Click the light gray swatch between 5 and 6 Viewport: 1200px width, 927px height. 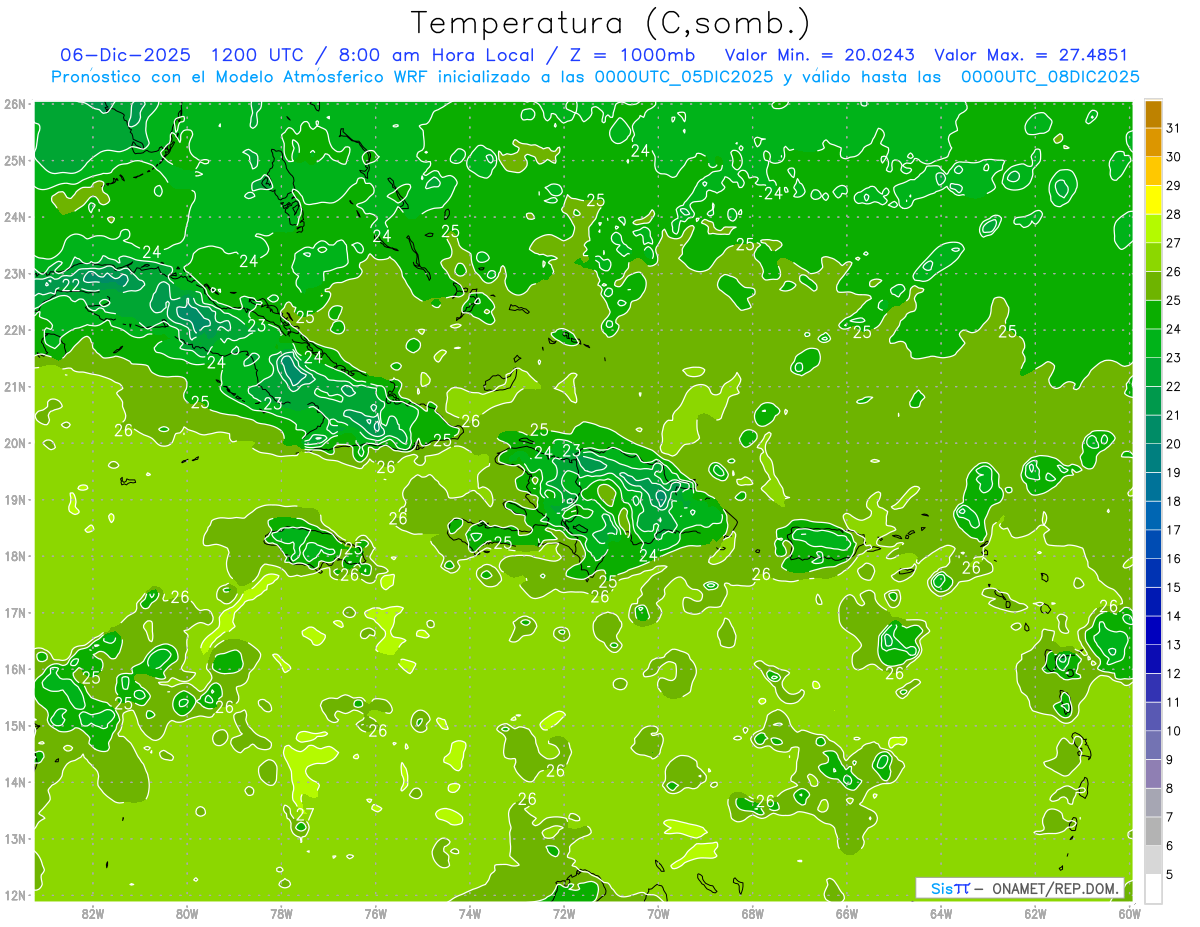point(1153,860)
